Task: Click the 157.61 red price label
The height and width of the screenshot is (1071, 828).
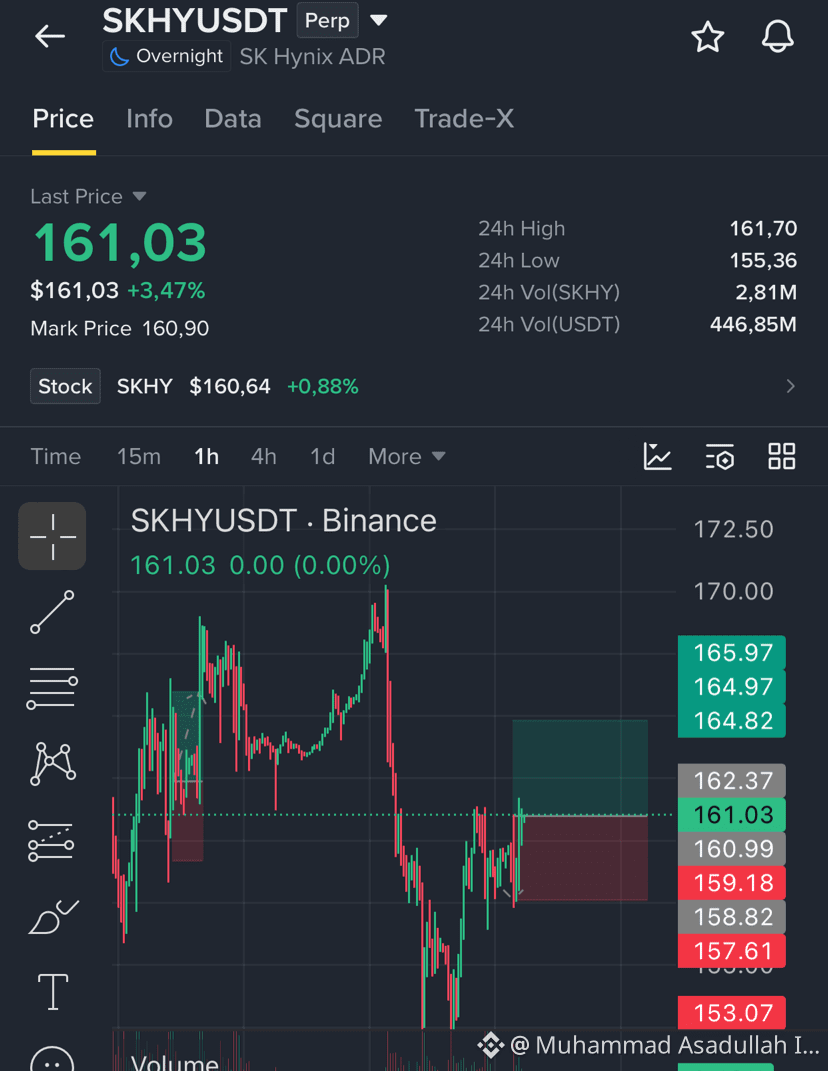Action: click(732, 951)
